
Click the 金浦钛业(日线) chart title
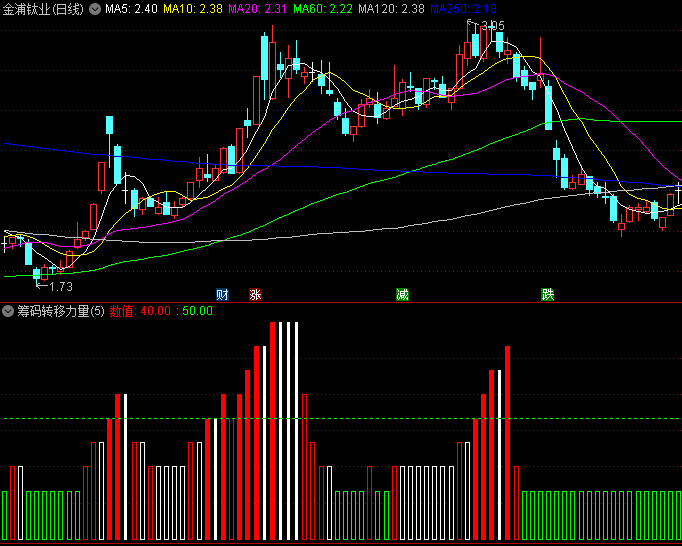[x=43, y=9]
